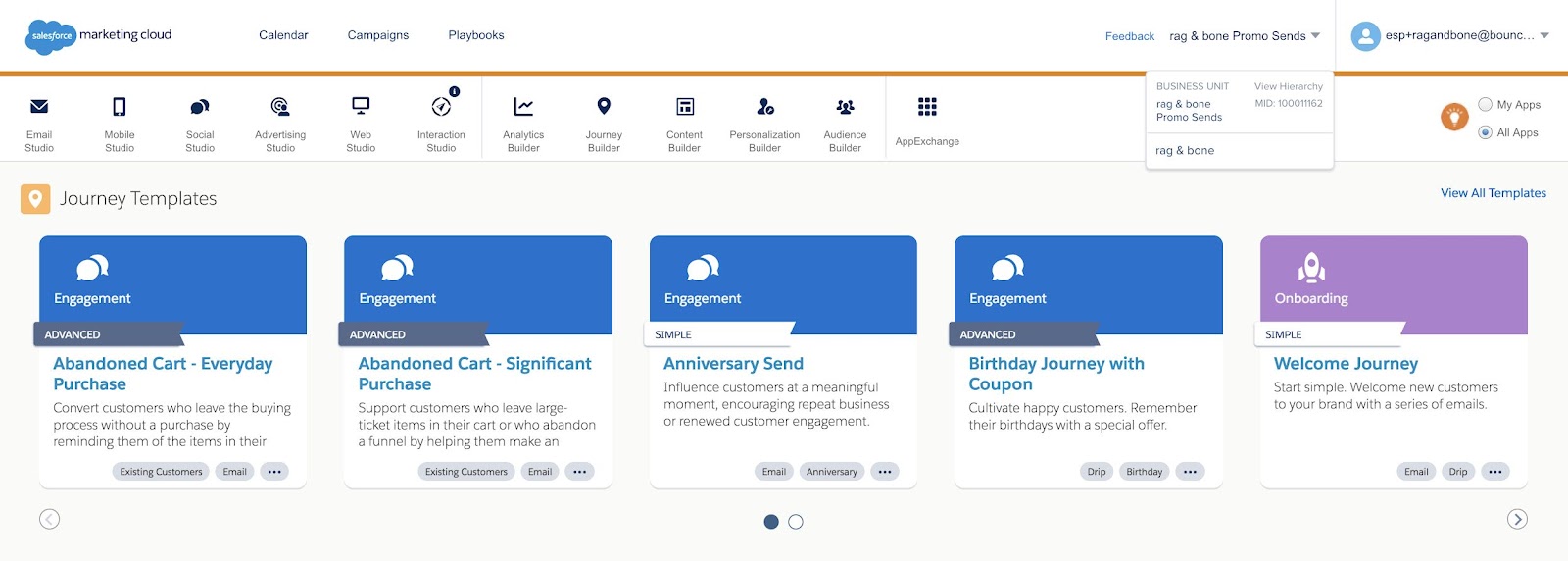The width and height of the screenshot is (1568, 561).
Task: Click the Journey Templates pin icon
Action: coord(35,199)
